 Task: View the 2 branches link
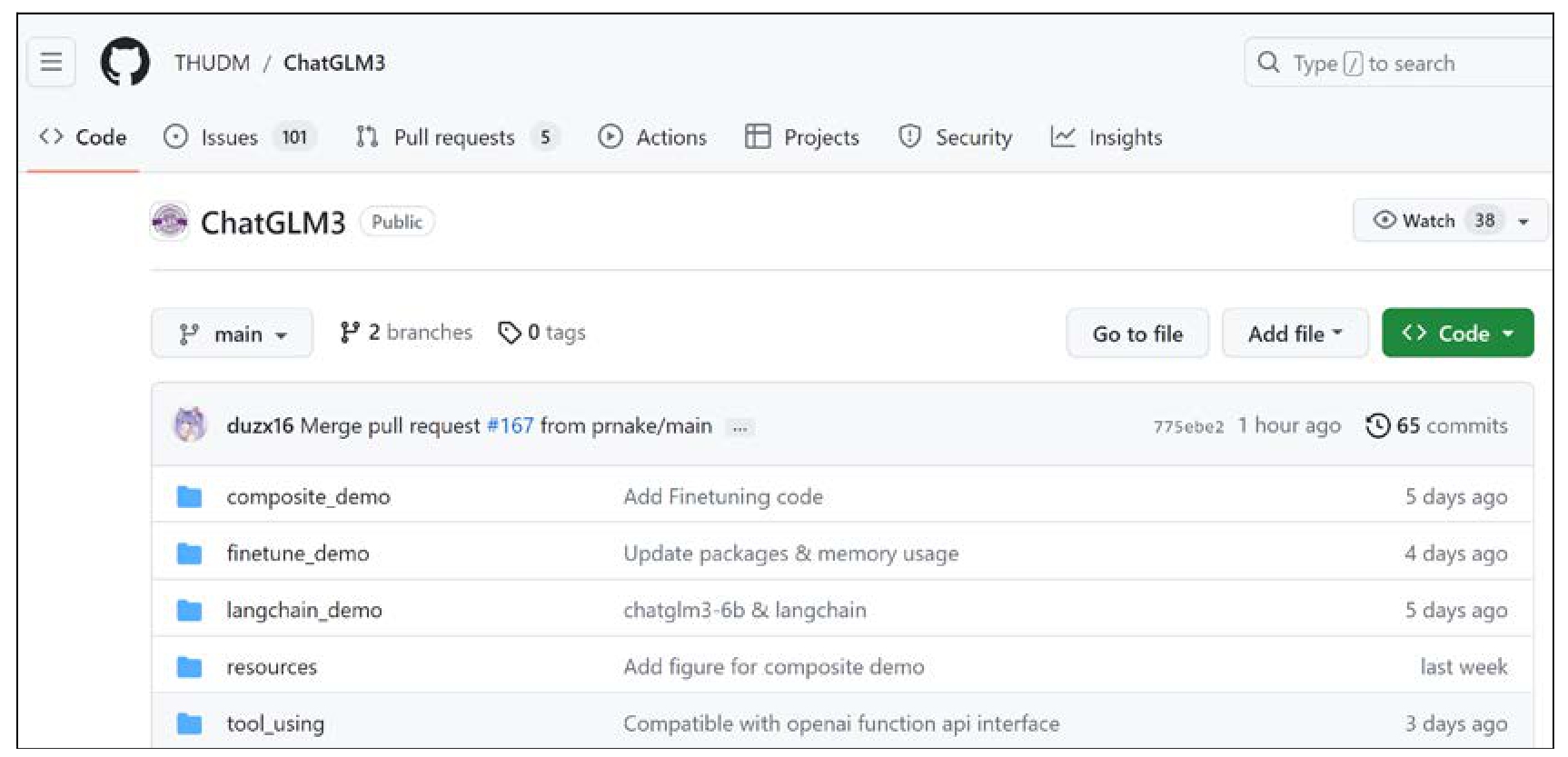tap(406, 333)
